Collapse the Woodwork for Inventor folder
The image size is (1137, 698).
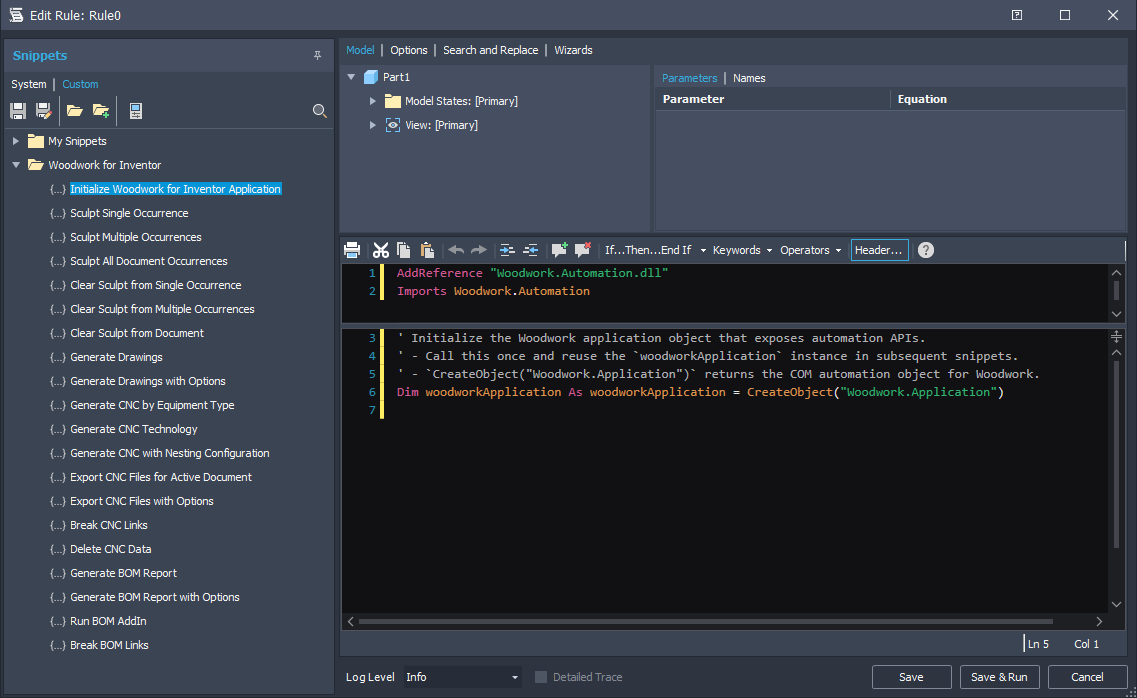[16, 165]
